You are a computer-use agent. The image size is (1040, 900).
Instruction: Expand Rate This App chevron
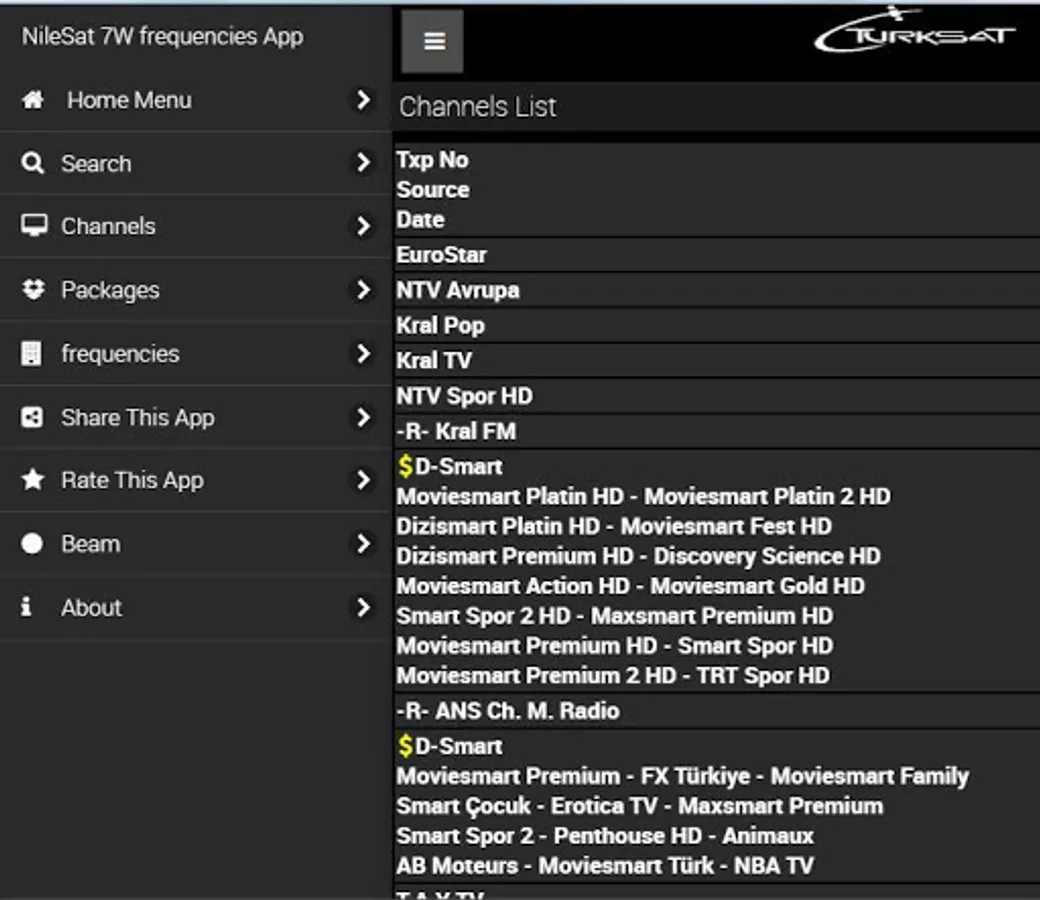(x=363, y=480)
